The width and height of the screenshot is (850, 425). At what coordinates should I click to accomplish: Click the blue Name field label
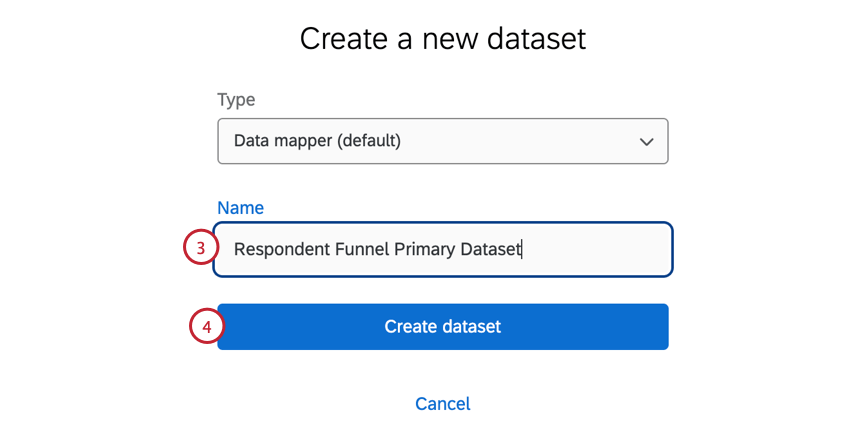click(240, 208)
